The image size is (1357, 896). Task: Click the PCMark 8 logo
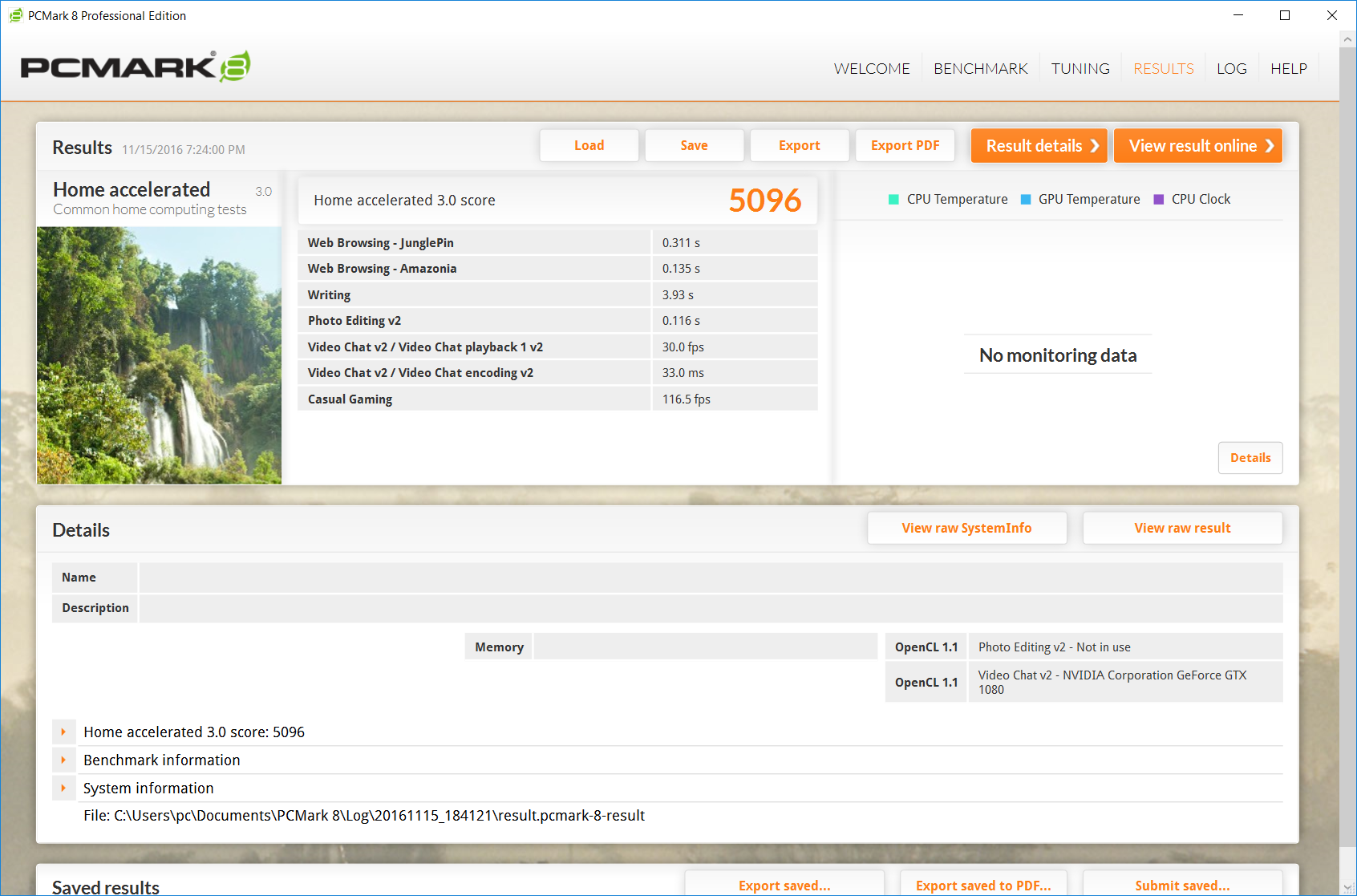[x=135, y=67]
